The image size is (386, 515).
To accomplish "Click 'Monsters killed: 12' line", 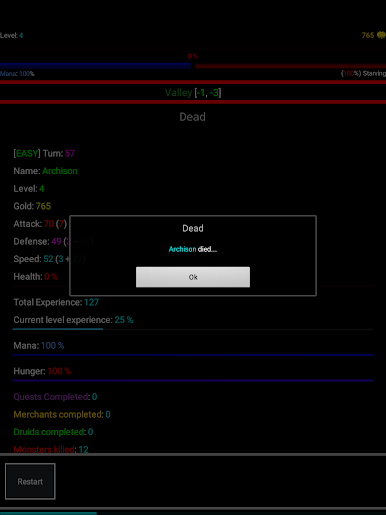I will click(51, 449).
